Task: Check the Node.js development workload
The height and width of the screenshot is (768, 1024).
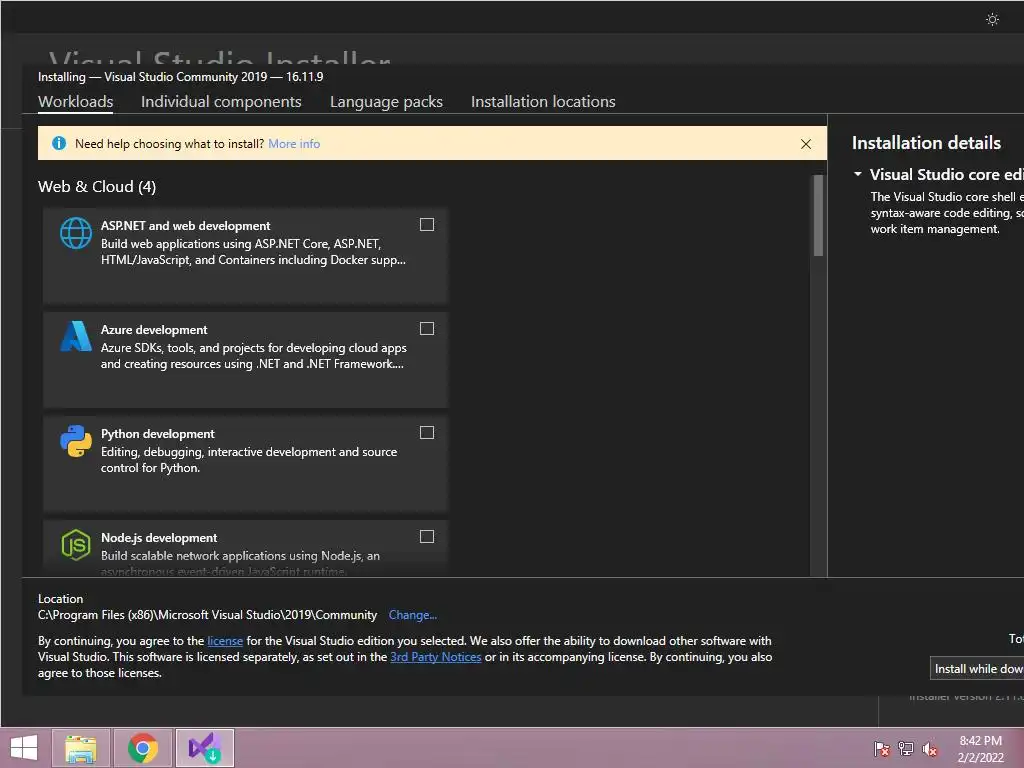Action: 426,536
